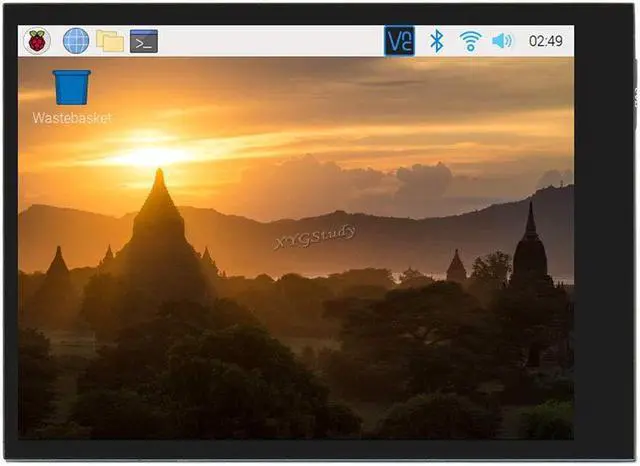Click the small temple on the far left
Screen dimensions: 640x466
pyautogui.click(x=58, y=265)
